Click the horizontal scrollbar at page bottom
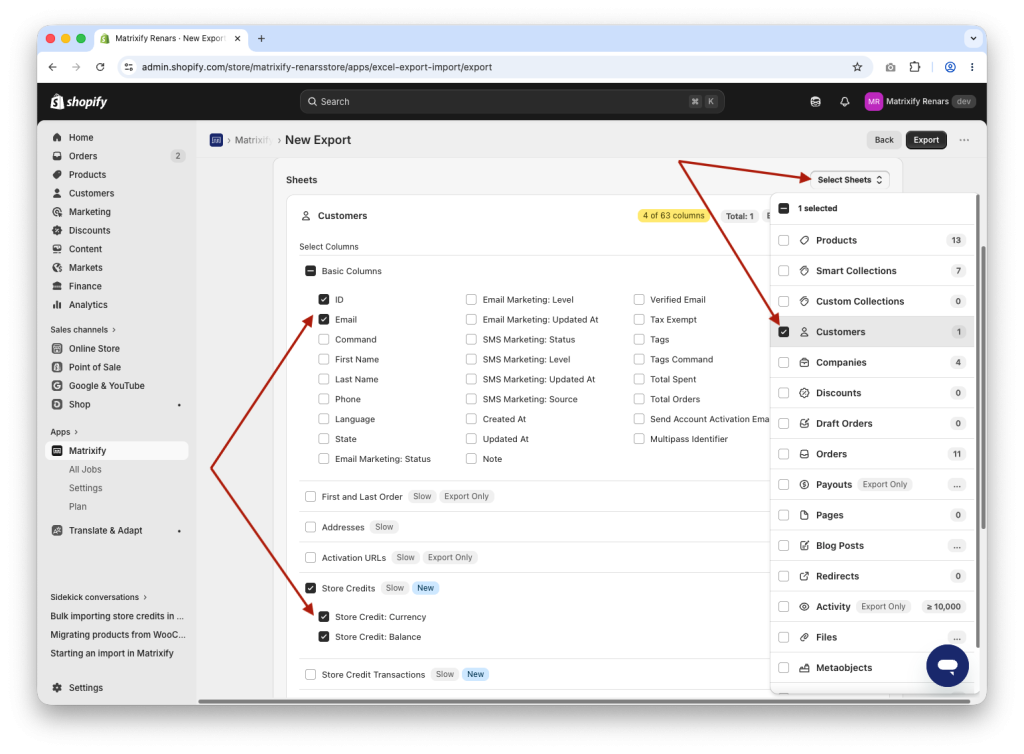This screenshot has width=1024, height=754. click(584, 702)
